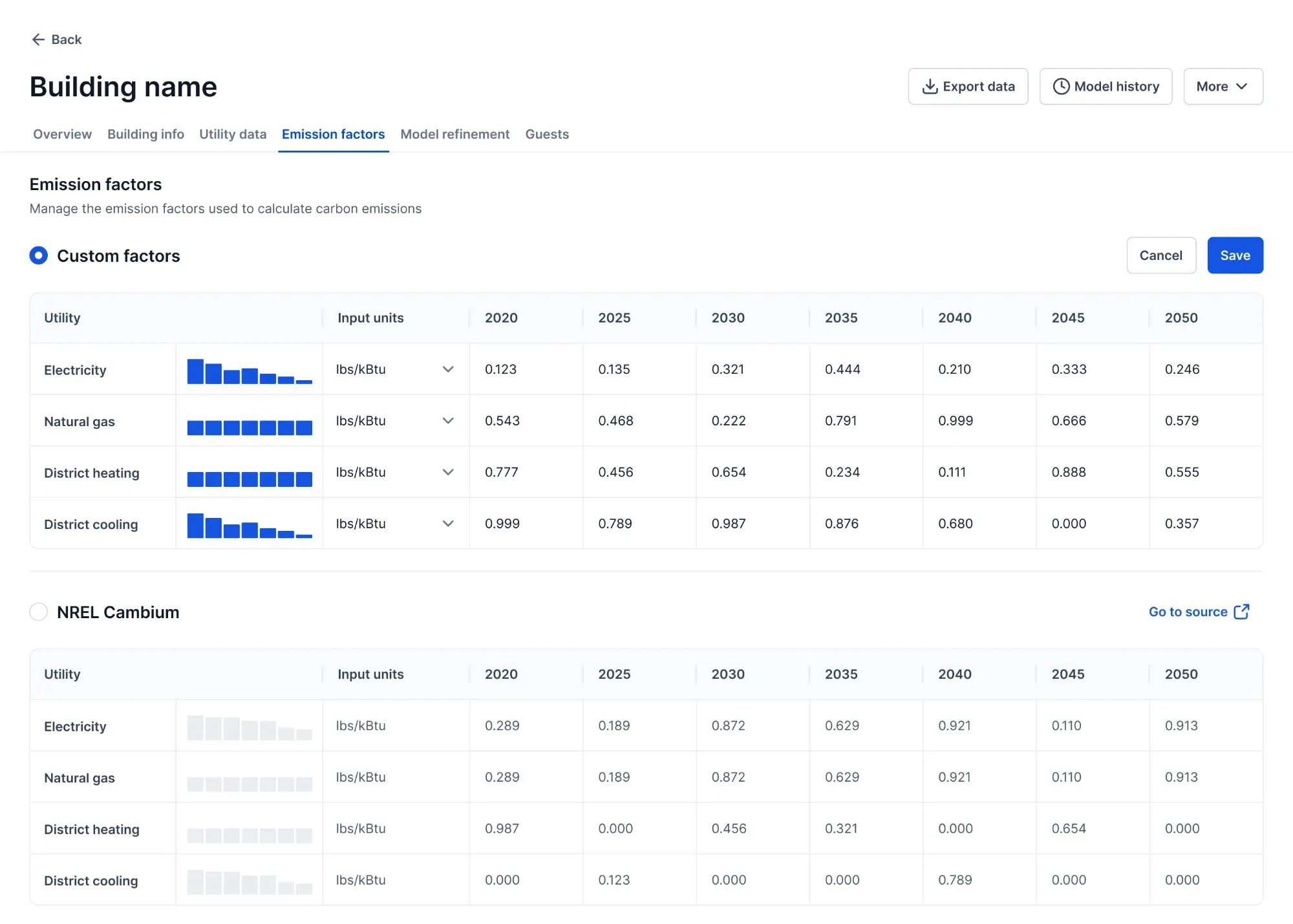Click grayed Electricity chart in NREL Cambium table
Viewport: 1293px width, 924px height.
coord(250,727)
